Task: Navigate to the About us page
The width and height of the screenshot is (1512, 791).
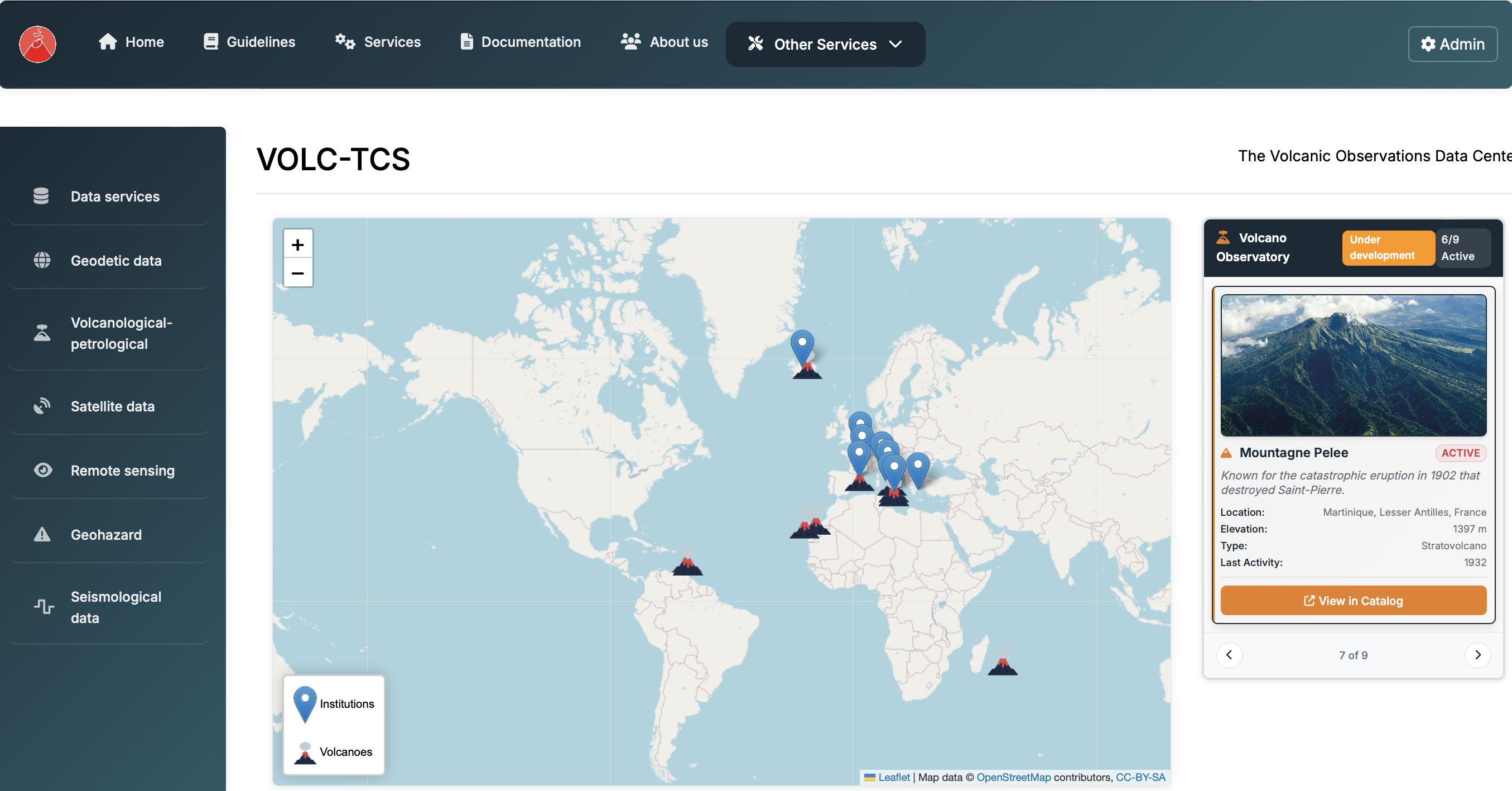Action: pos(664,42)
